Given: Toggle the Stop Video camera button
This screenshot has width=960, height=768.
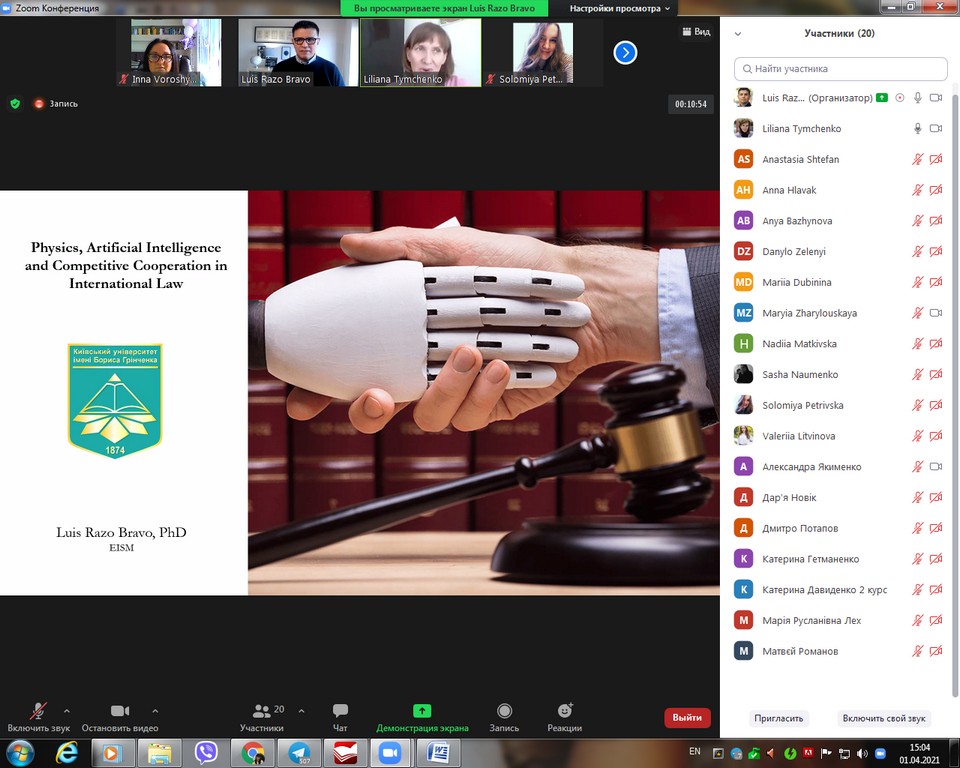Looking at the screenshot, I should (x=120, y=711).
